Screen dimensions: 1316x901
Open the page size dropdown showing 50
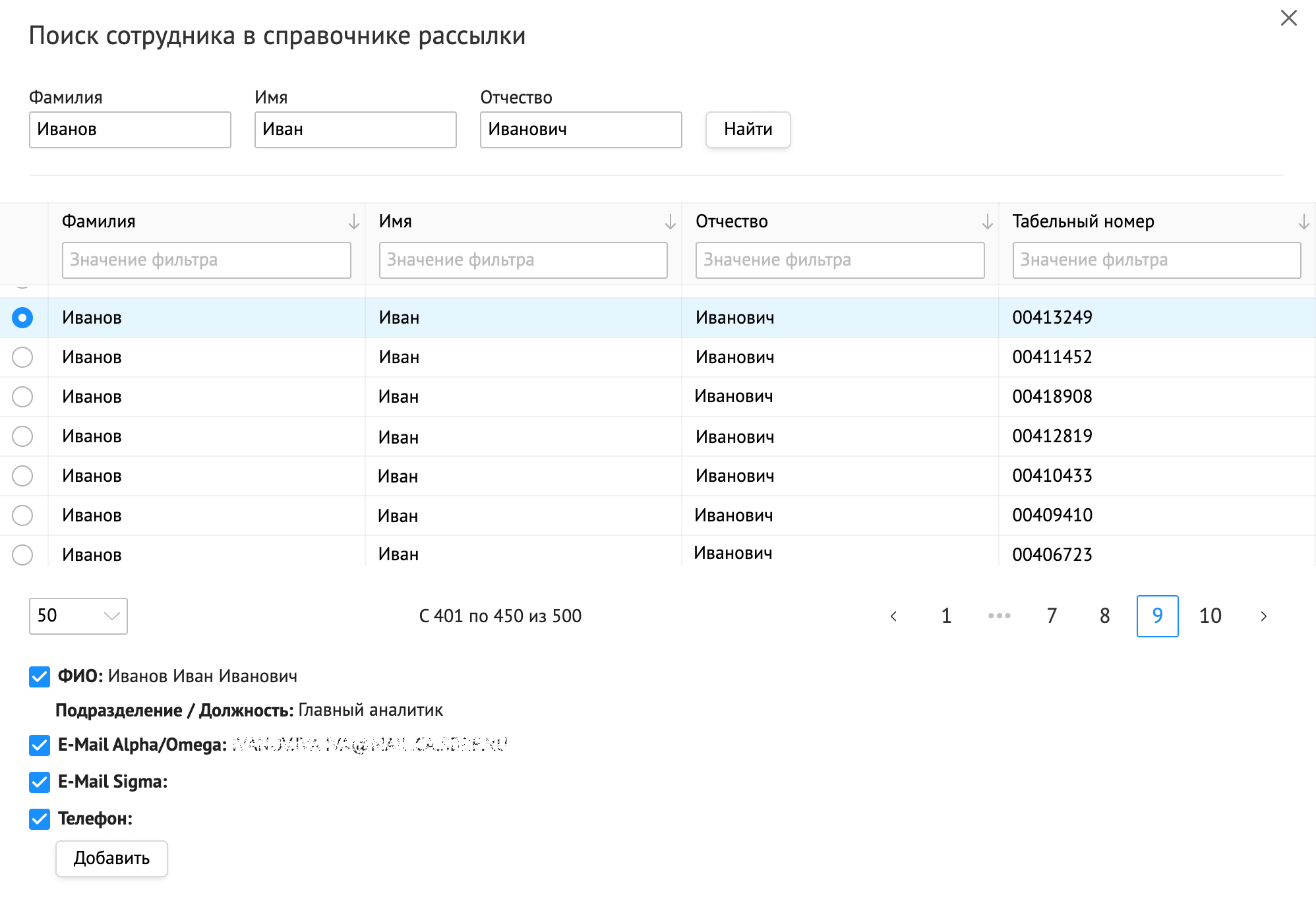(78, 616)
